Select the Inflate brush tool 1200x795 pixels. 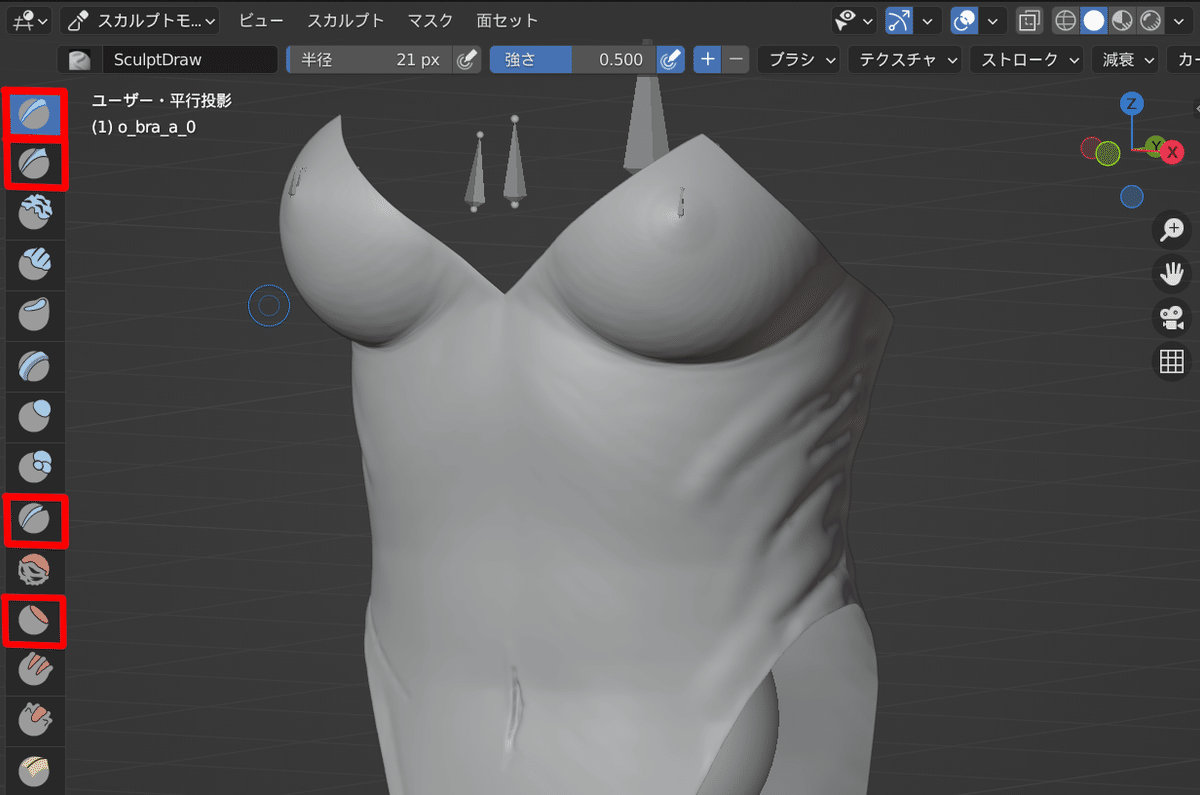click(35, 416)
